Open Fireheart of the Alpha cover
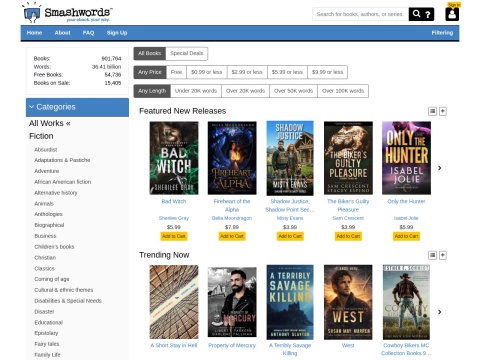This screenshot has width=480, height=360. tap(232, 158)
